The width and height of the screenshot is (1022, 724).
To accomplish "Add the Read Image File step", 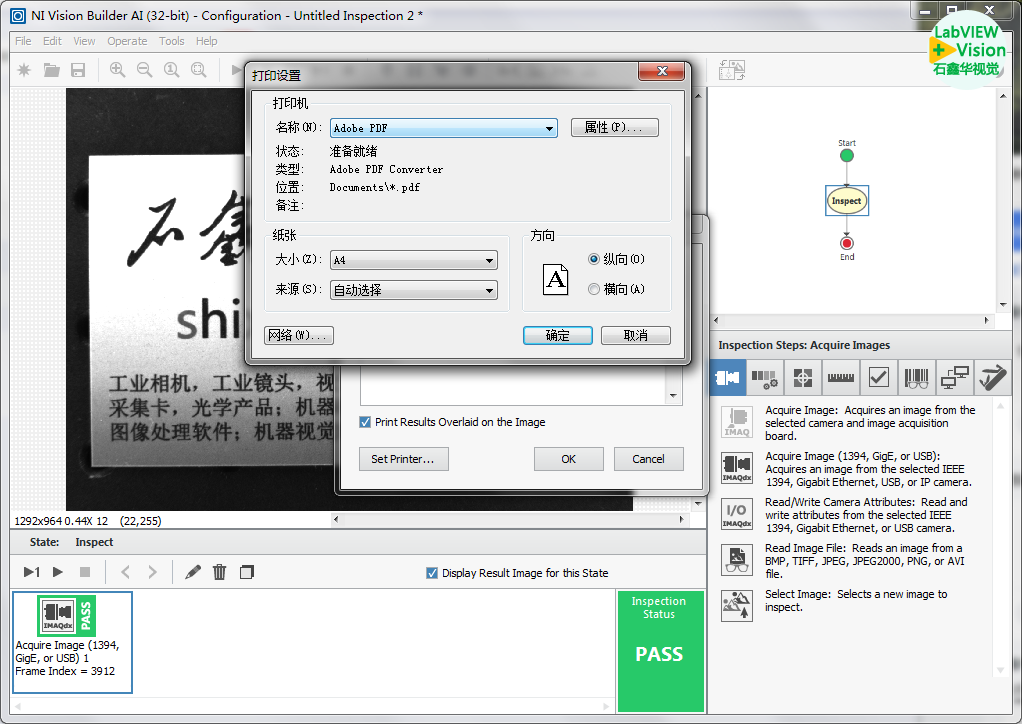I will [737, 560].
